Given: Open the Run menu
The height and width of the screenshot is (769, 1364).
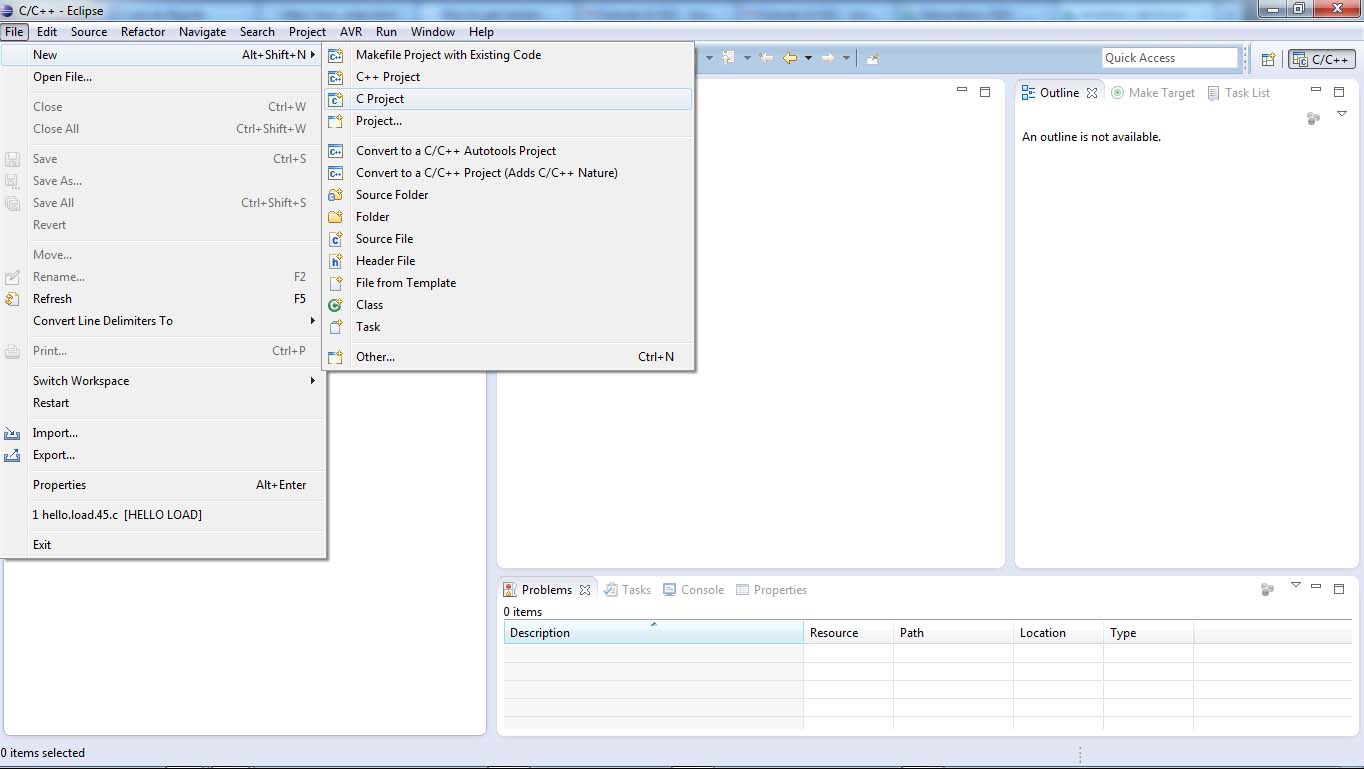Looking at the screenshot, I should 386,32.
